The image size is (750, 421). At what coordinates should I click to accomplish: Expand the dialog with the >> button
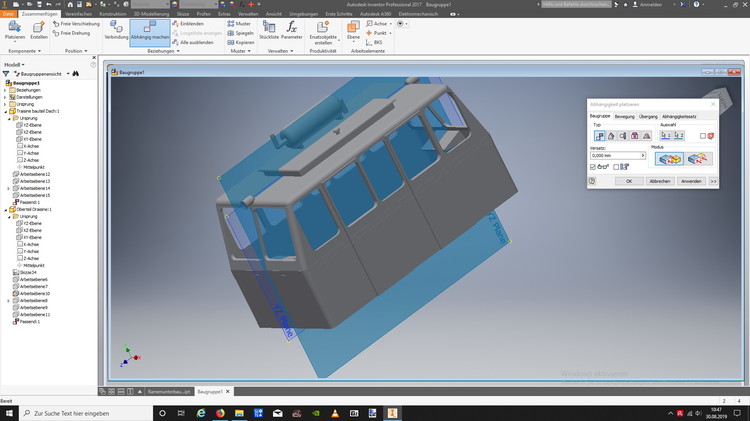(x=713, y=181)
